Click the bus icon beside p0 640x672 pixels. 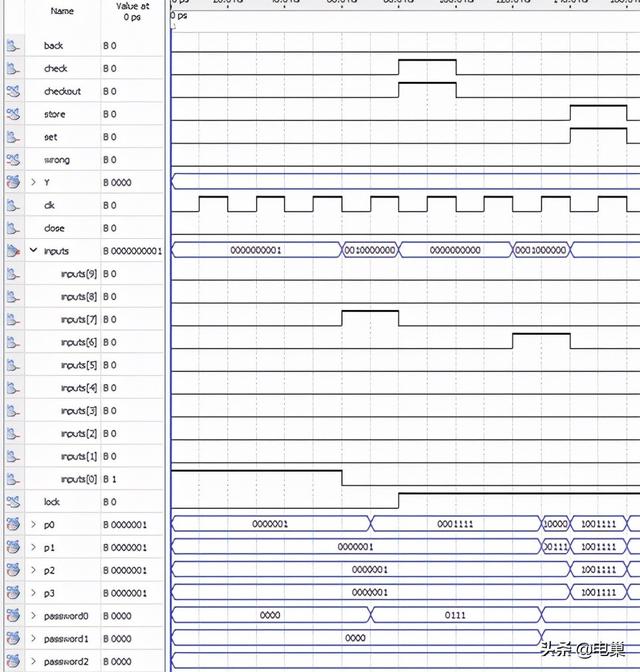pyautogui.click(x=13, y=525)
